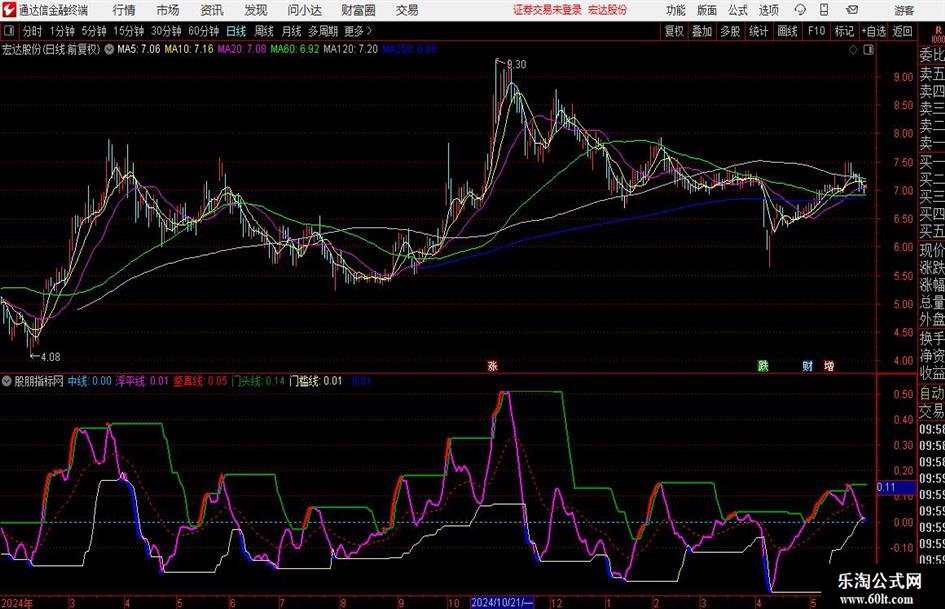Open the 版面 menu
Image resolution: width=945 pixels, height=609 pixels.
pos(707,10)
